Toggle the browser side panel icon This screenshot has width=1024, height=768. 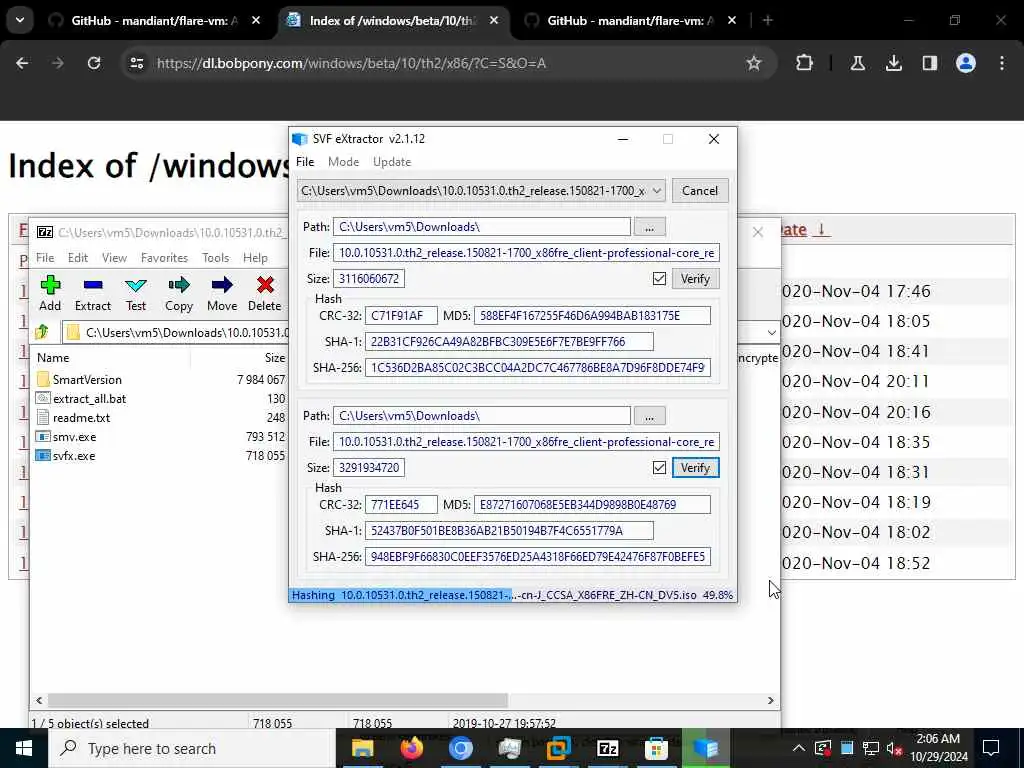click(929, 63)
